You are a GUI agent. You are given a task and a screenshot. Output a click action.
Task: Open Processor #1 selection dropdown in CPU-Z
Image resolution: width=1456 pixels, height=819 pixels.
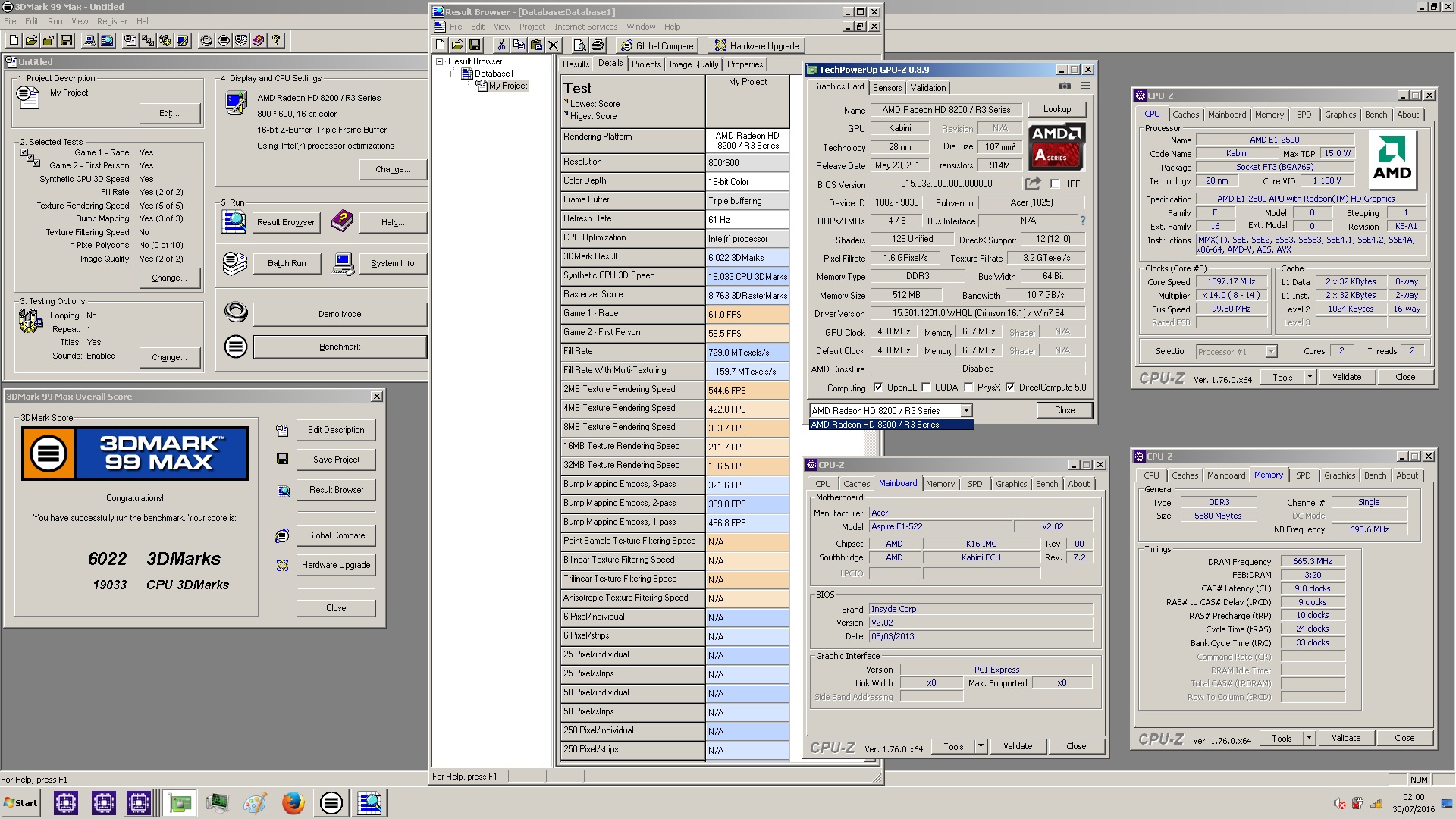click(x=1271, y=351)
